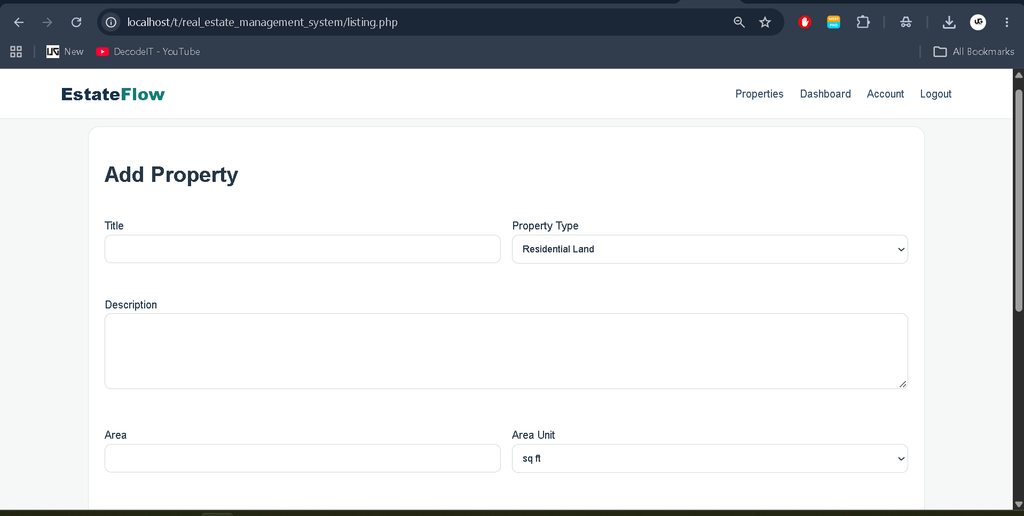Viewport: 1024px width, 516px height.
Task: Click the Property Type label
Action: coord(545,226)
